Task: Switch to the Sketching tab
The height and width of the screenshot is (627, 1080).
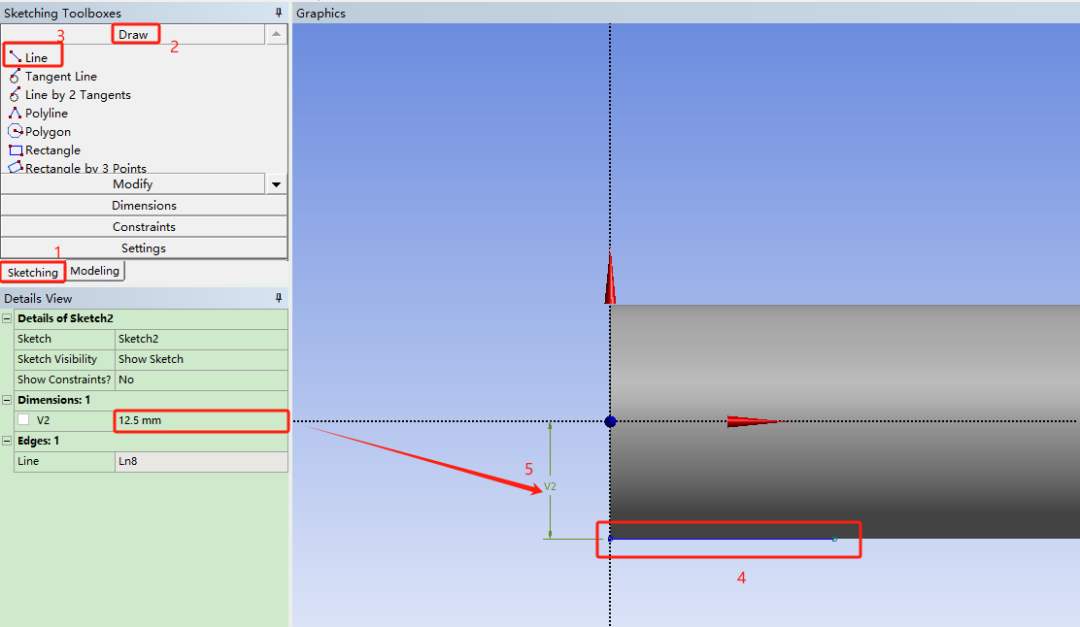Action: pos(32,272)
